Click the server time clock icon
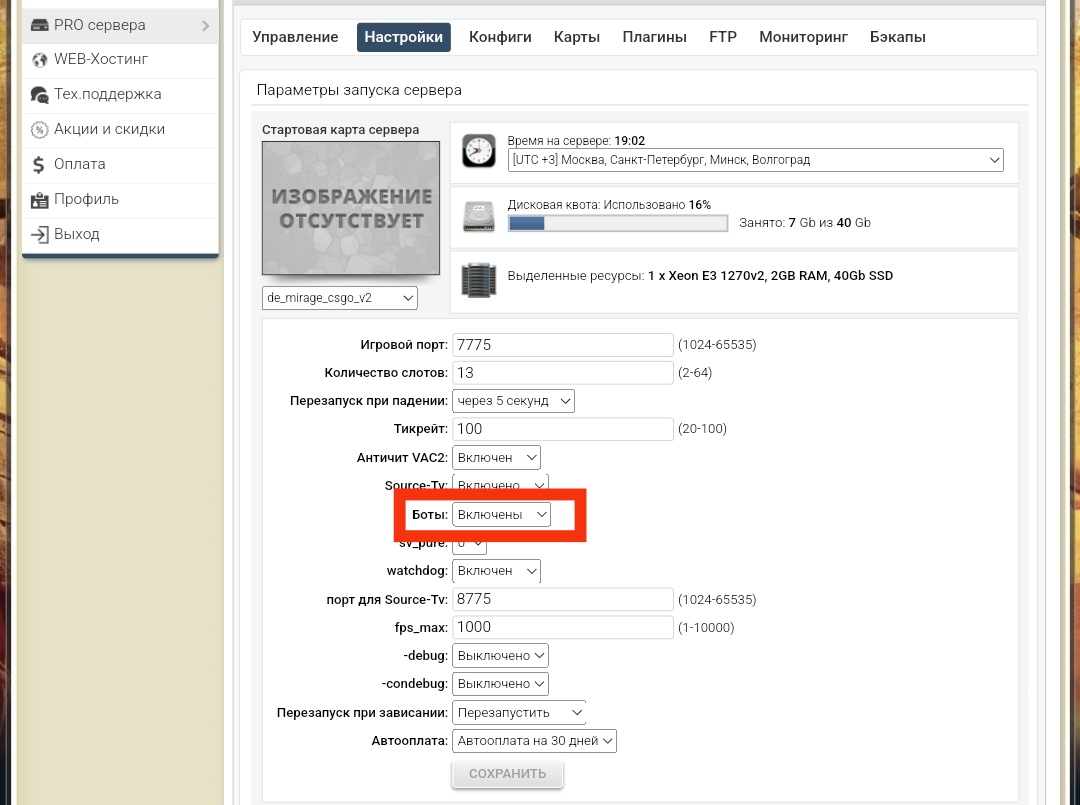Screen dimensions: 1080x805 [x=478, y=151]
